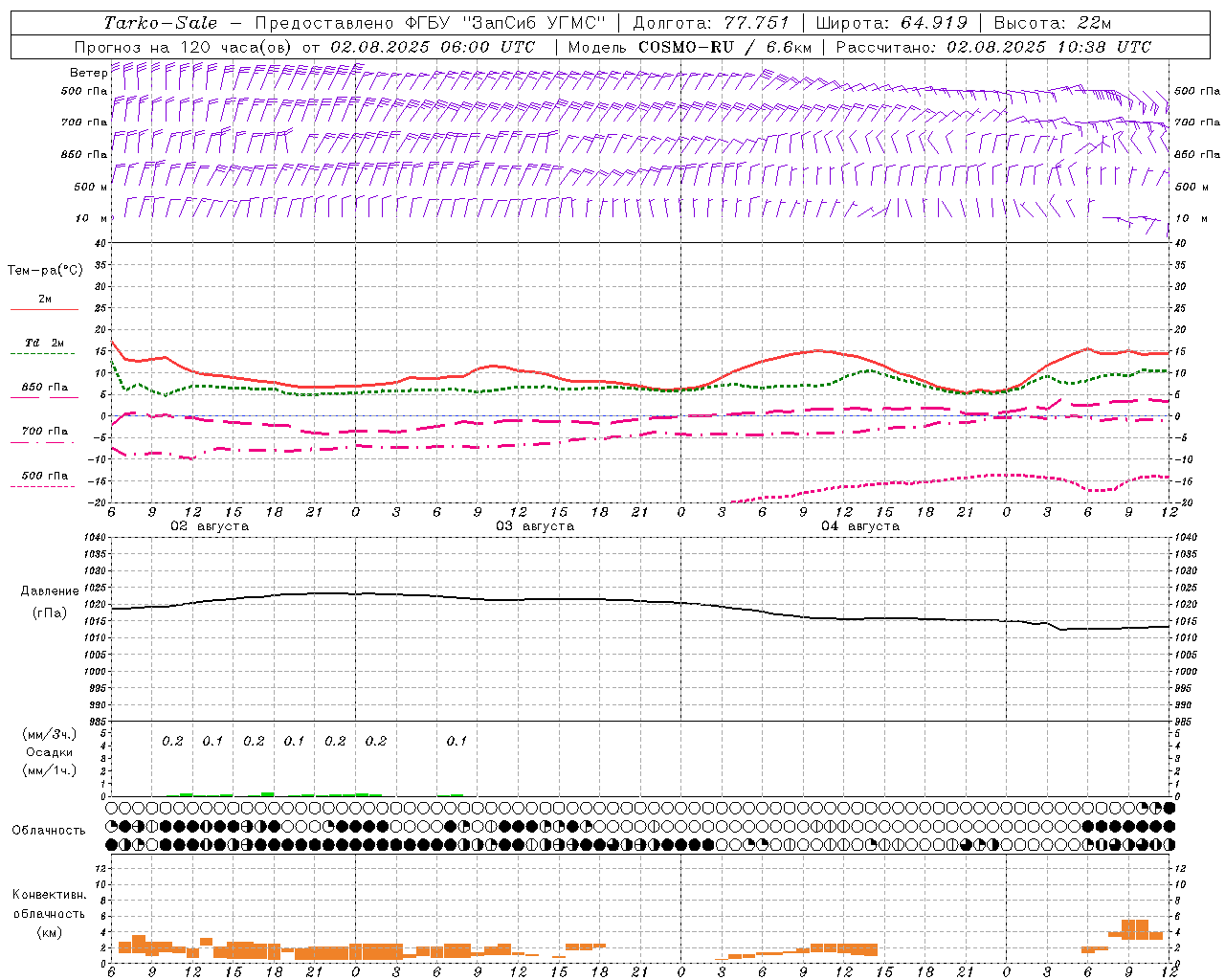Click the Модель COSMO-RU / 6.6км label
1225x980 pixels.
point(690,47)
